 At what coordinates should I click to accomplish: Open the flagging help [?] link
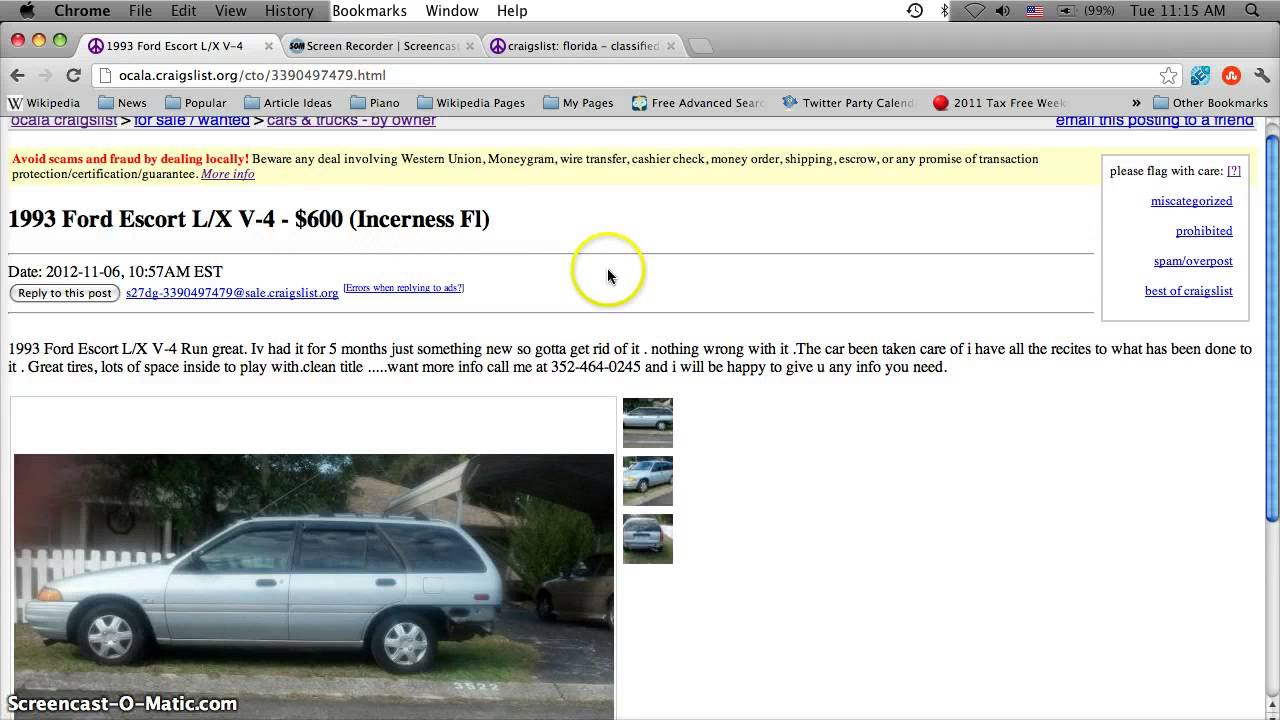pos(1234,171)
